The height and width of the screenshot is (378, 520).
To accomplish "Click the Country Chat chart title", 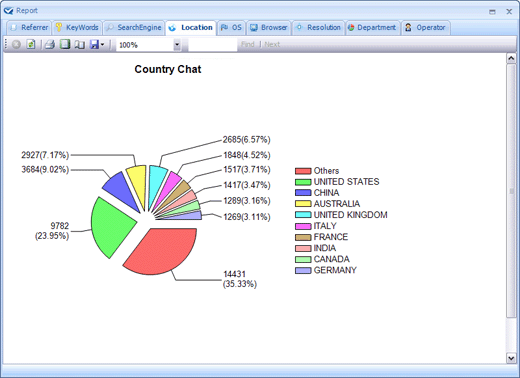I will tap(168, 69).
